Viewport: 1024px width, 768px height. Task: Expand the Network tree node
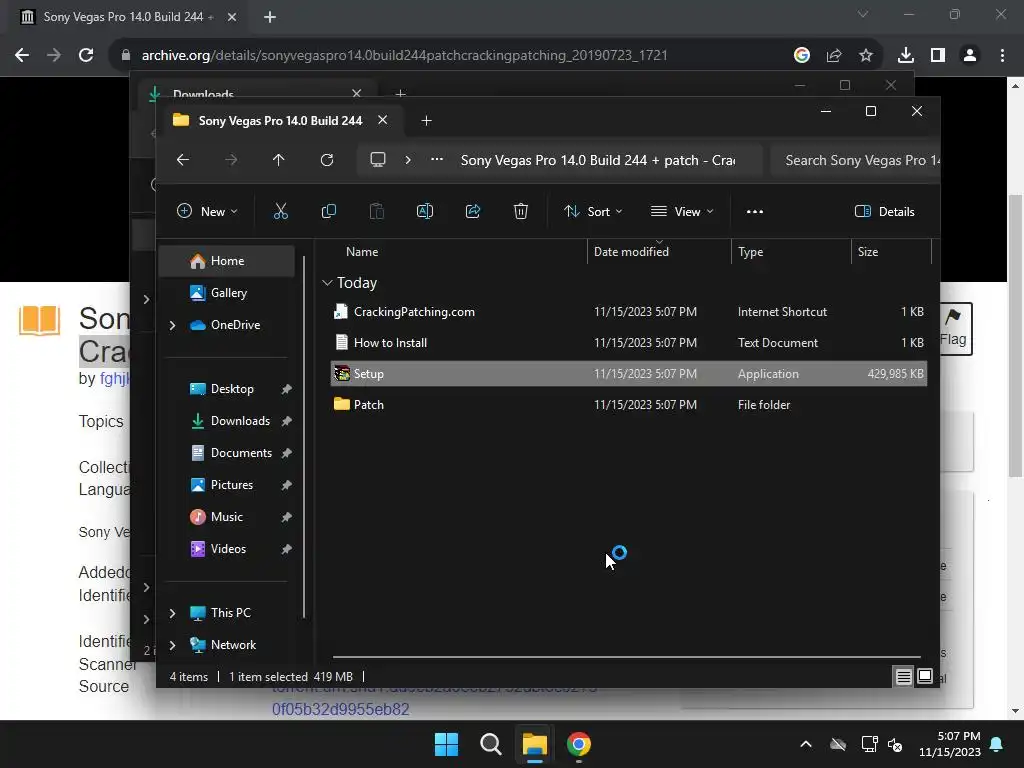point(172,645)
